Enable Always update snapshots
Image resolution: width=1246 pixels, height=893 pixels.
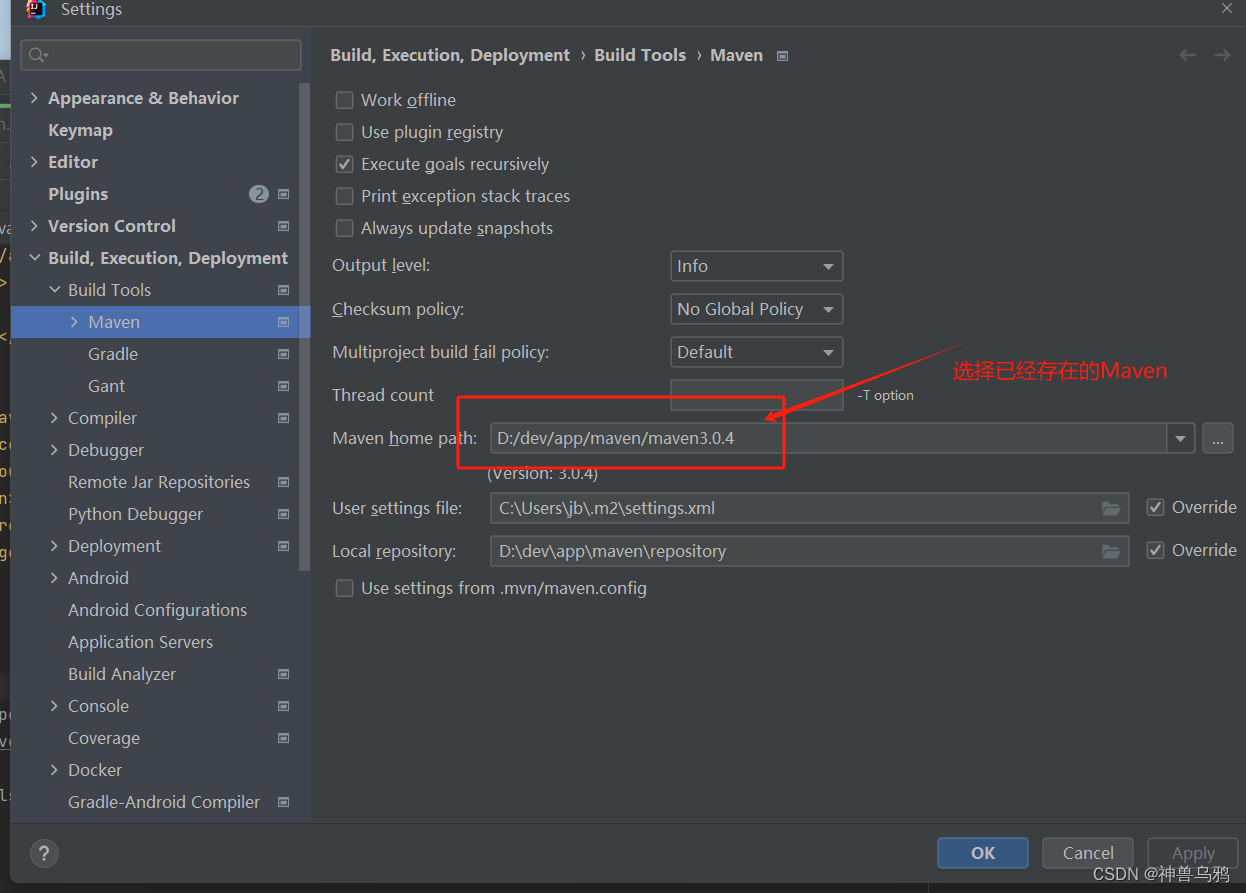(344, 228)
